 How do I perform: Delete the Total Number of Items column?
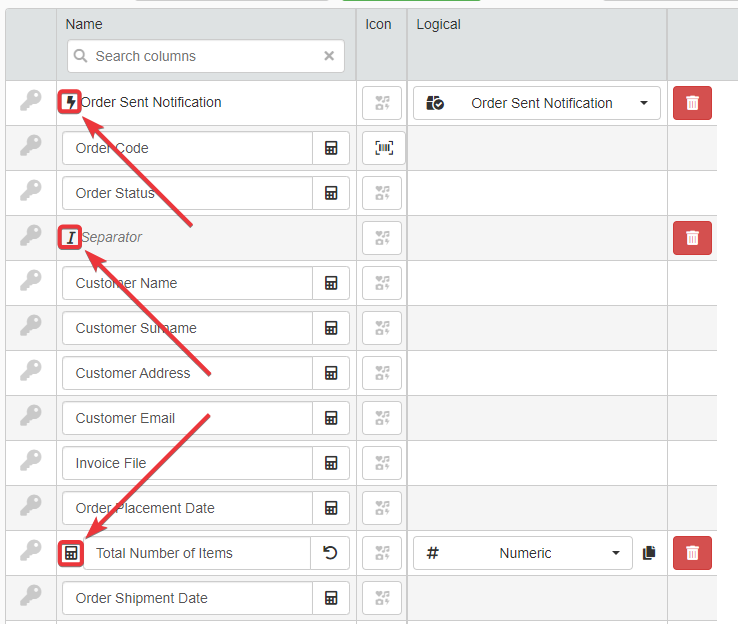pyautogui.click(x=692, y=553)
